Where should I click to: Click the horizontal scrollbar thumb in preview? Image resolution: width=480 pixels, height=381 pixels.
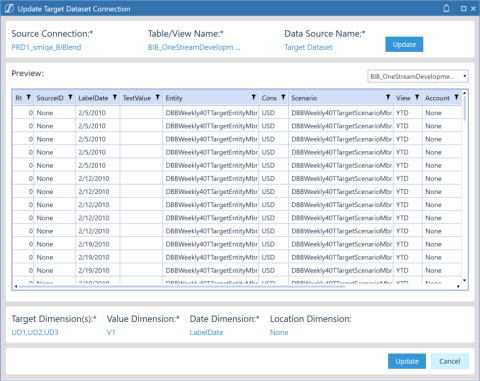click(182, 286)
